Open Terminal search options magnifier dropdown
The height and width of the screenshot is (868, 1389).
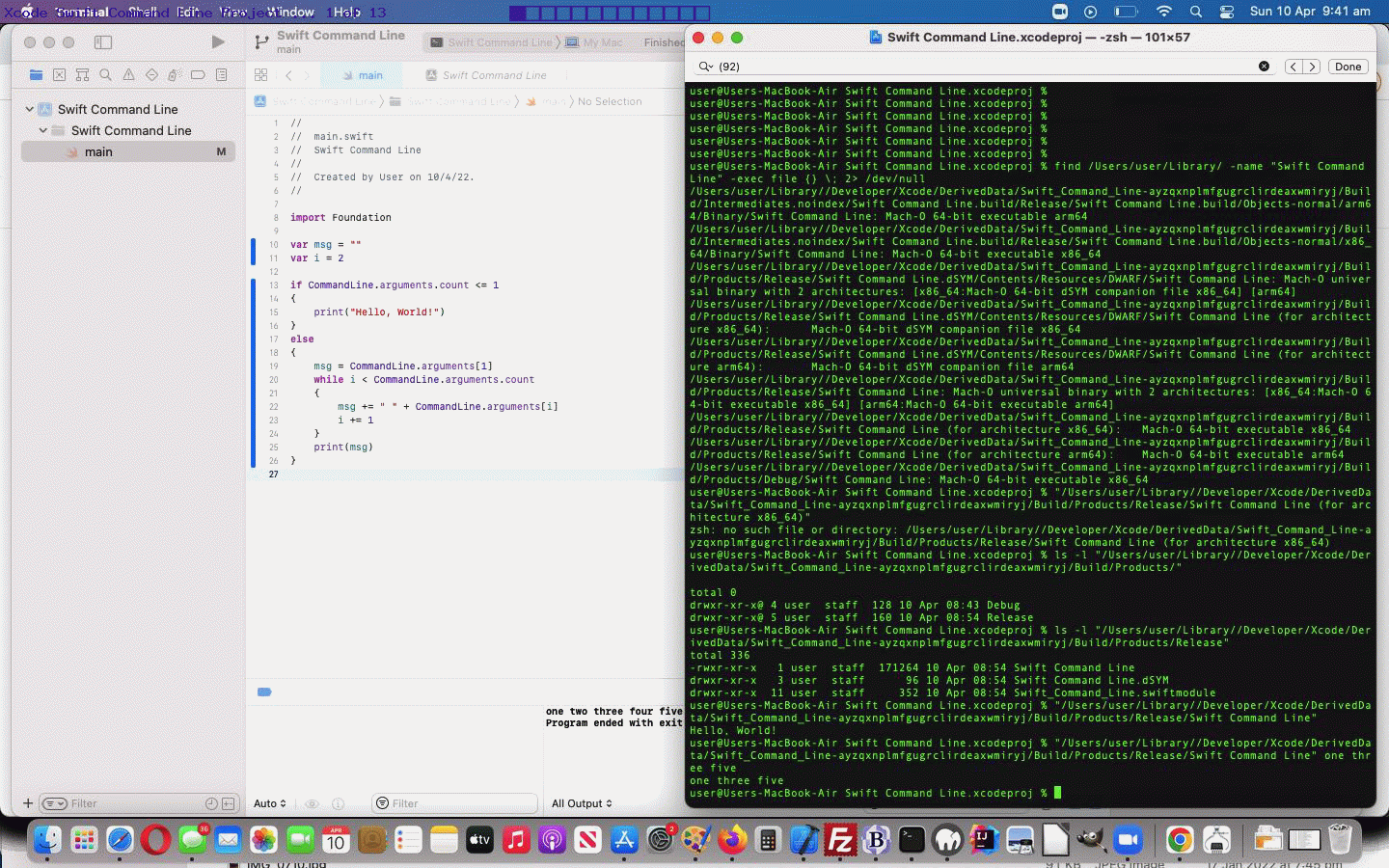pyautogui.click(x=706, y=67)
